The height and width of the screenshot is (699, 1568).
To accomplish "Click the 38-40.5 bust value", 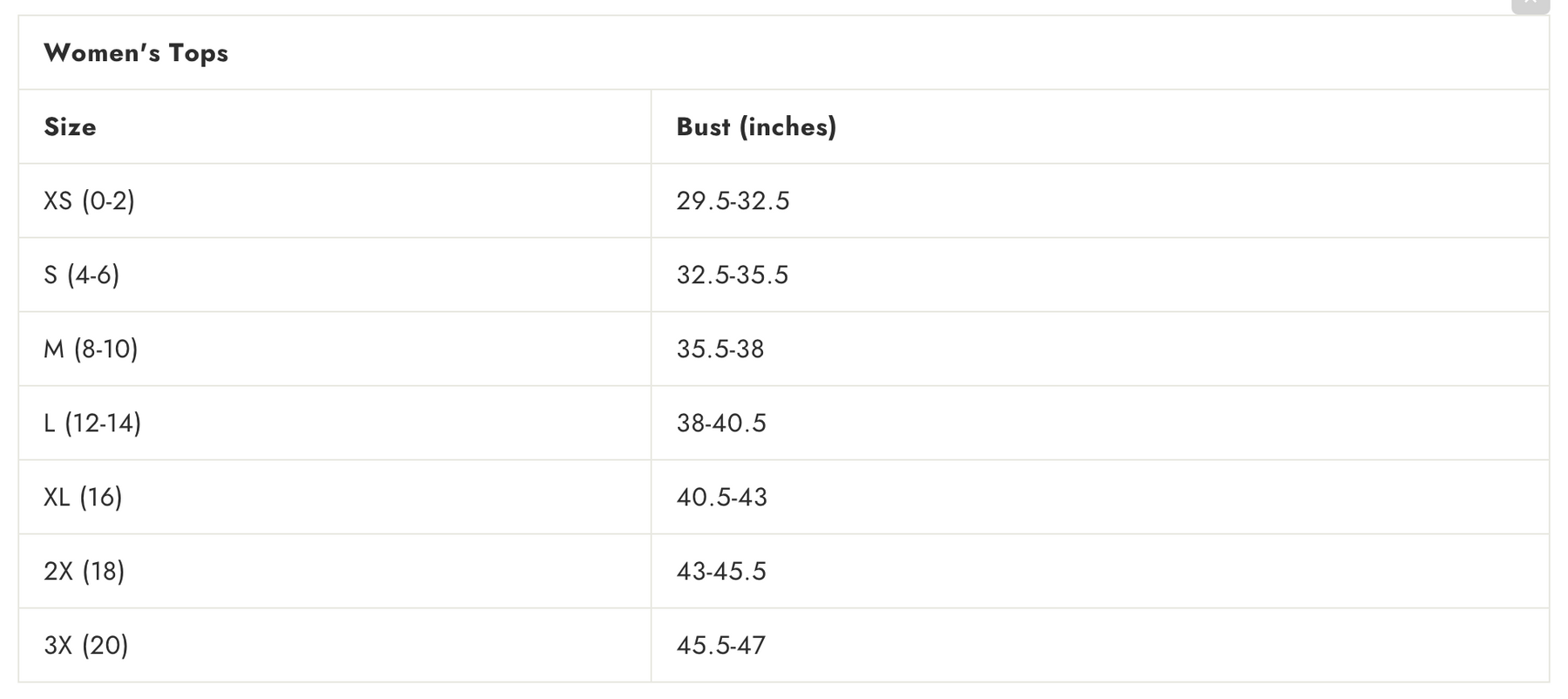I will tap(721, 424).
